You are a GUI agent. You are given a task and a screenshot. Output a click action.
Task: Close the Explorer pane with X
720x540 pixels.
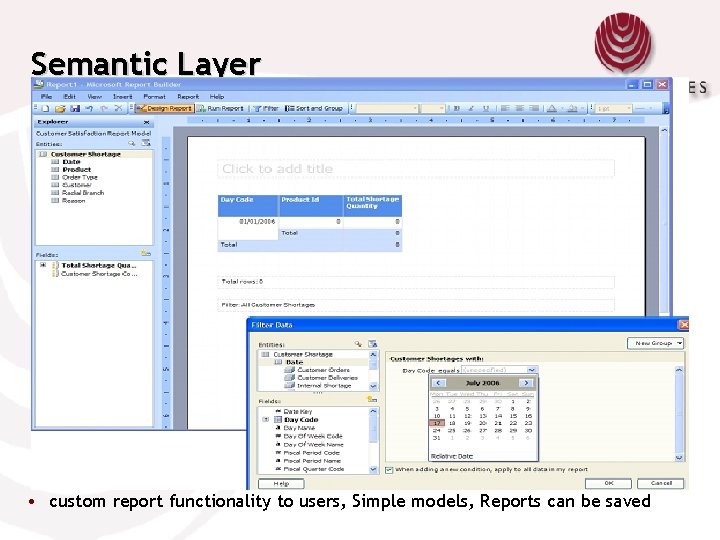pyautogui.click(x=146, y=122)
